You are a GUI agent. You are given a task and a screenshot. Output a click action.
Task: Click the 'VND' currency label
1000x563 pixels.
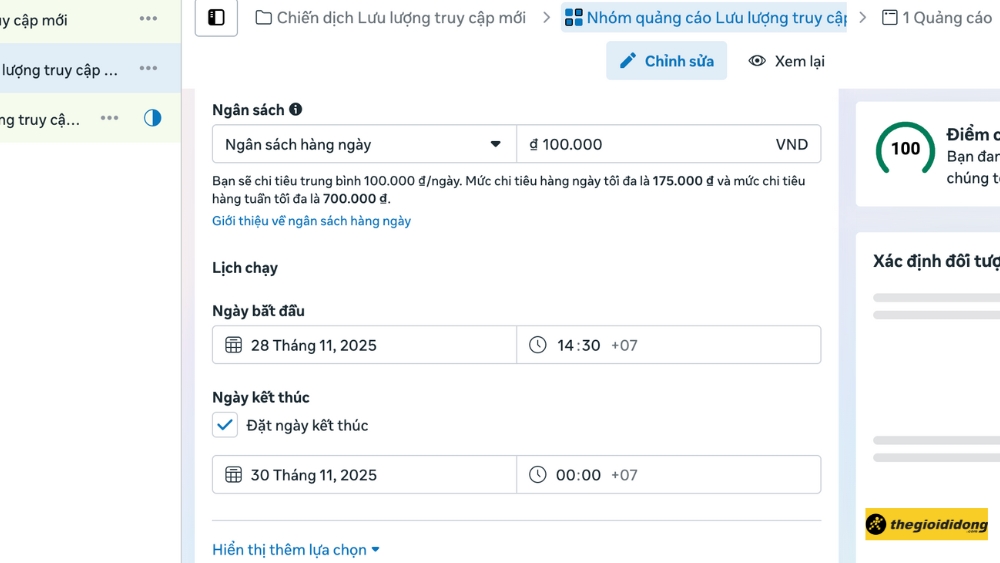(791, 144)
